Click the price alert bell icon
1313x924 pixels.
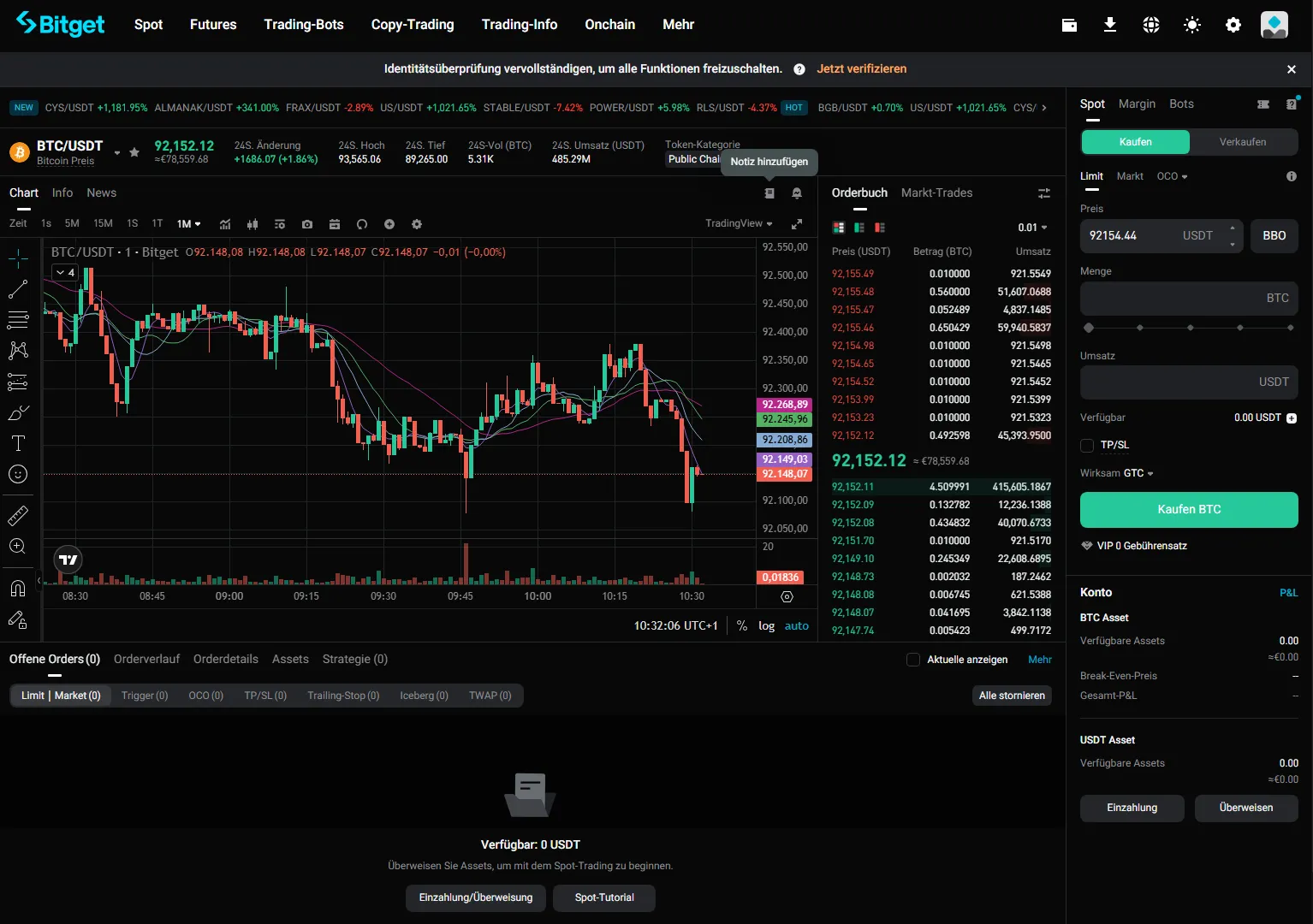(797, 193)
